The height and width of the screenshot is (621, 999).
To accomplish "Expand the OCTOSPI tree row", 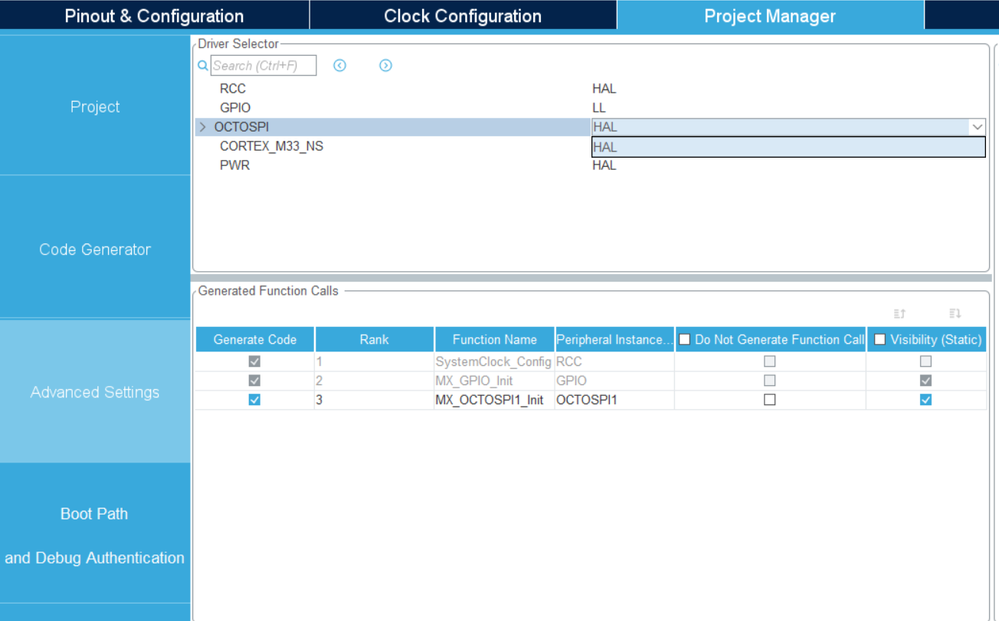I will coord(203,127).
